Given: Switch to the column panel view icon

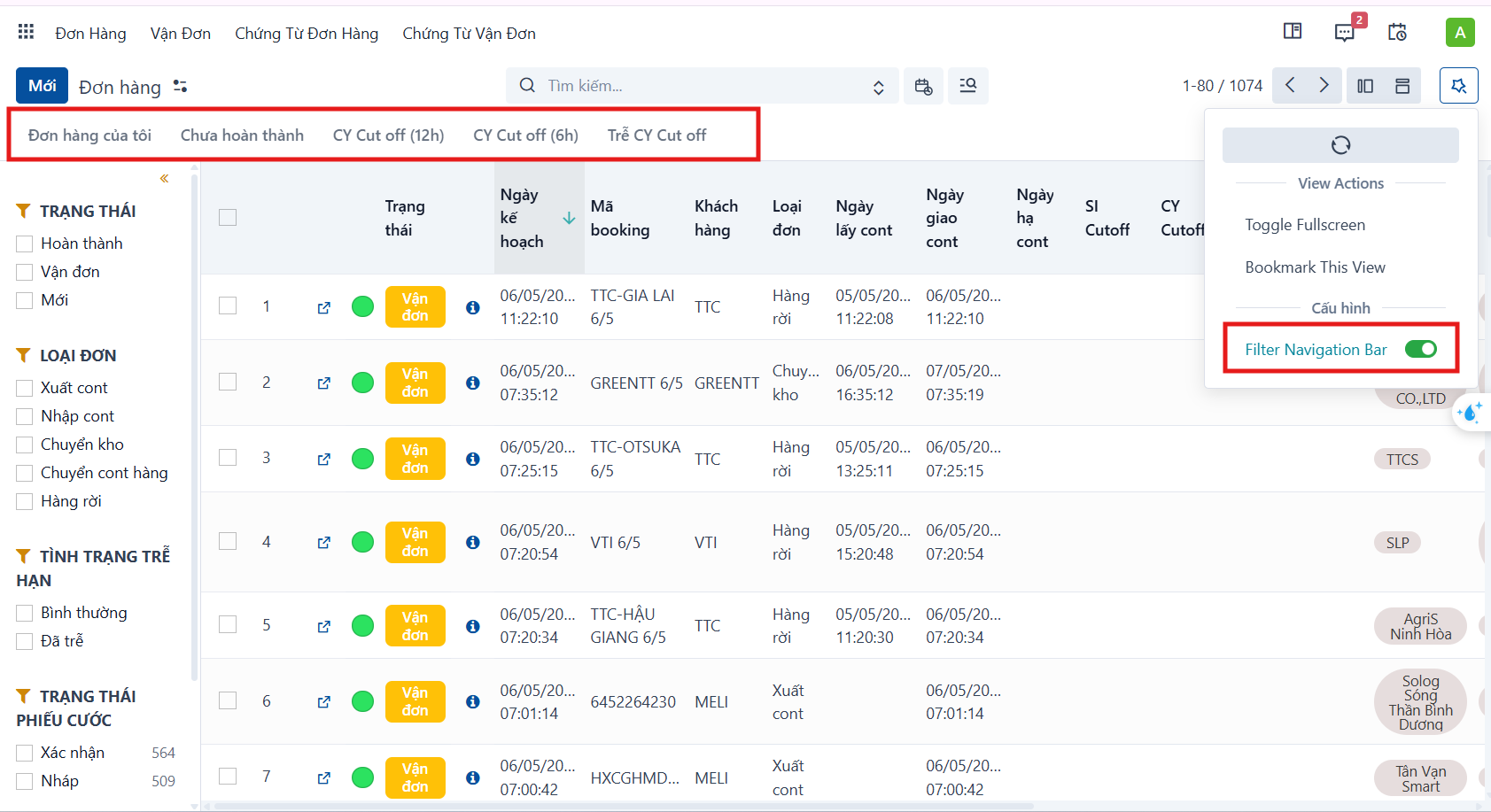Looking at the screenshot, I should (1365, 86).
